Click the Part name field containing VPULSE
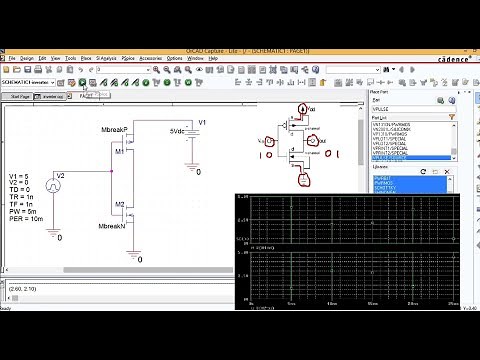The image size is (480, 360). [x=414, y=109]
